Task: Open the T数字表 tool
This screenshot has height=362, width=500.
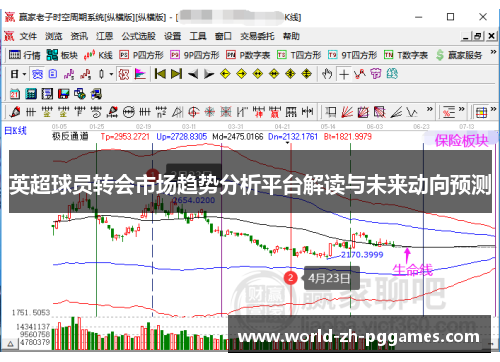Action: (x=406, y=55)
